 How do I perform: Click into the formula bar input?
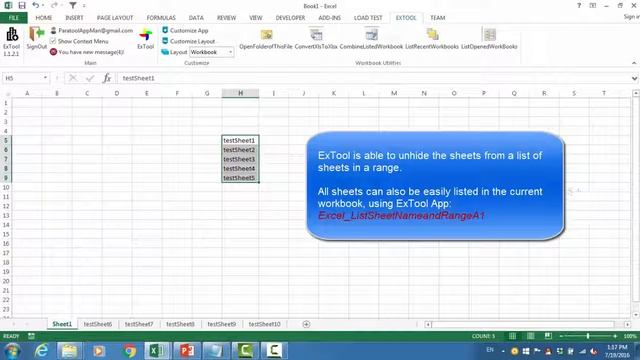point(373,78)
